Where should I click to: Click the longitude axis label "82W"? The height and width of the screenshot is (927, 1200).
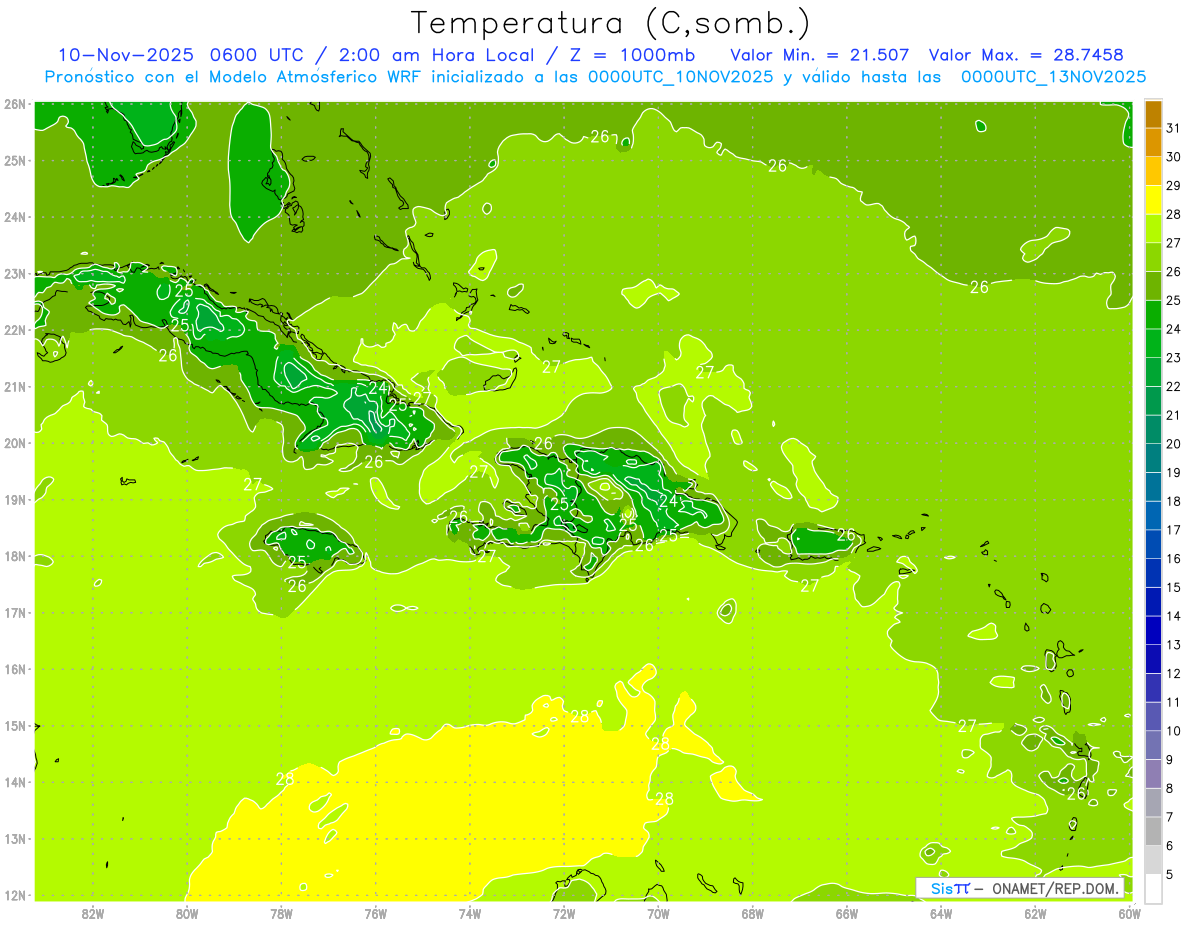point(92,913)
